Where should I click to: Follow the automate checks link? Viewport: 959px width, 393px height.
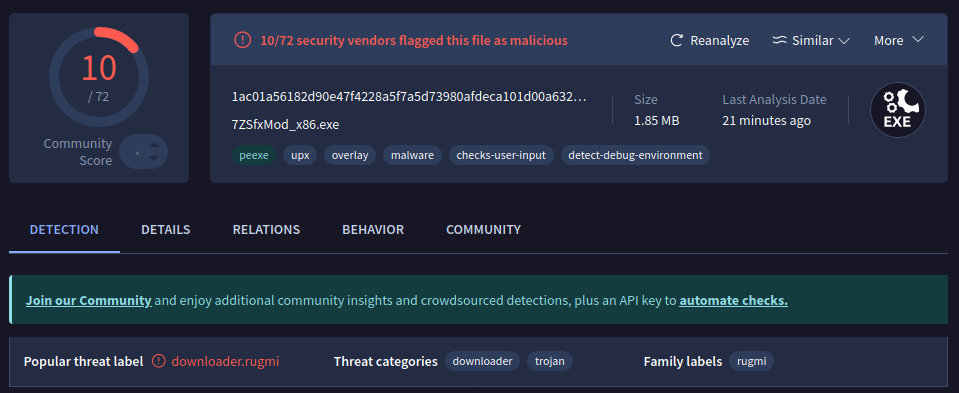[x=733, y=301]
